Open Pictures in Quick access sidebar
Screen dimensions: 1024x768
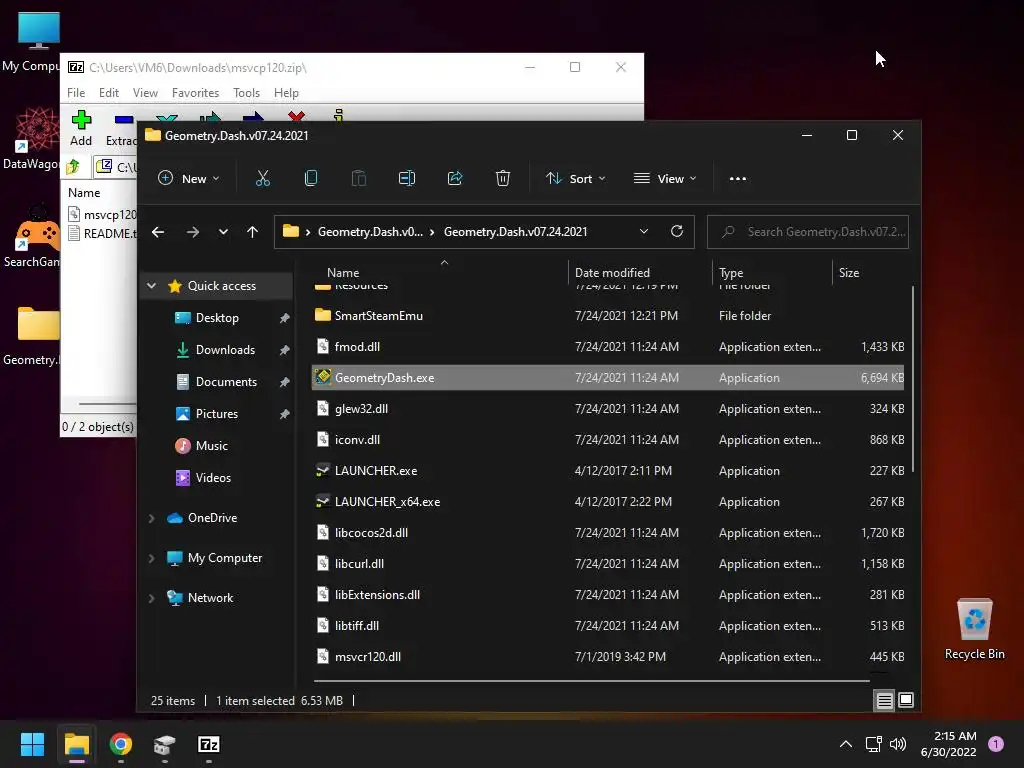click(216, 414)
